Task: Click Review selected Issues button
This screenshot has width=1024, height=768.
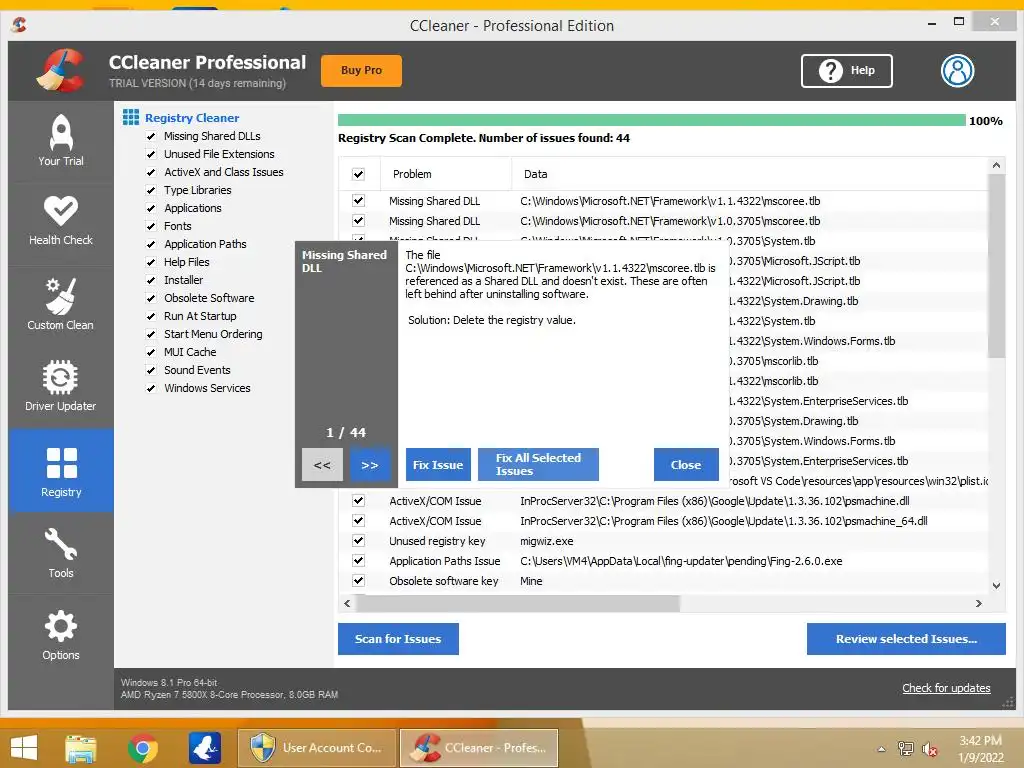Action: [x=906, y=639]
